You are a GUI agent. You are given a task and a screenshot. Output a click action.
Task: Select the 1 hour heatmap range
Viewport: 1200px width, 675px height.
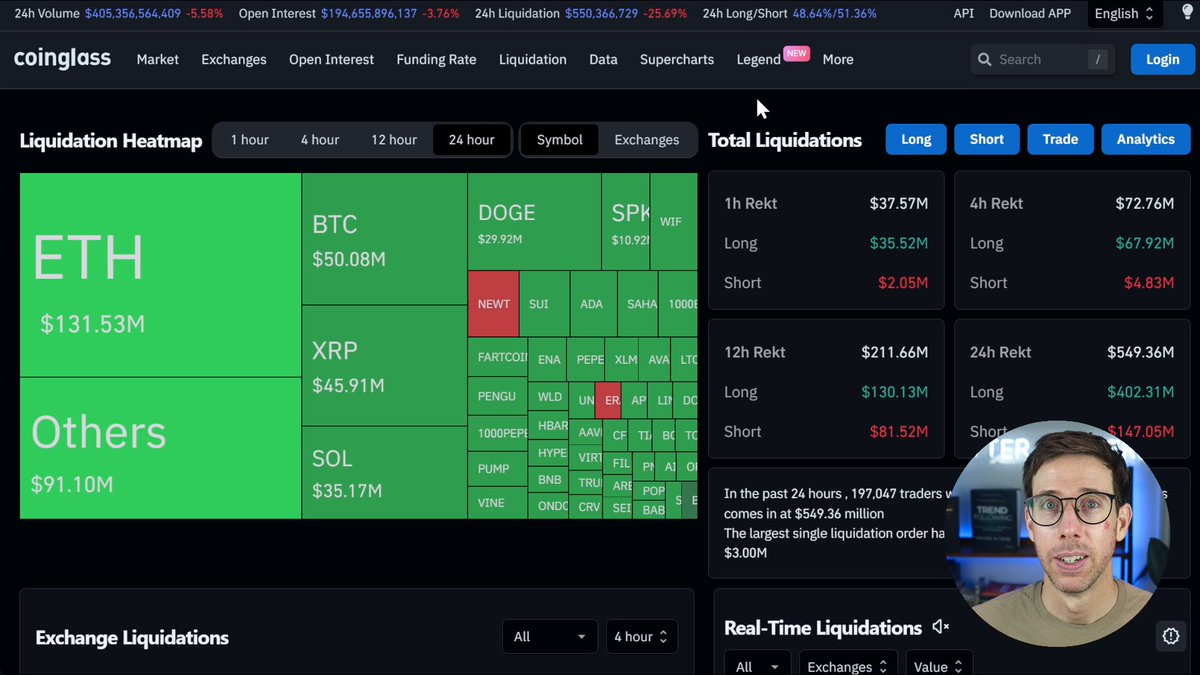249,140
